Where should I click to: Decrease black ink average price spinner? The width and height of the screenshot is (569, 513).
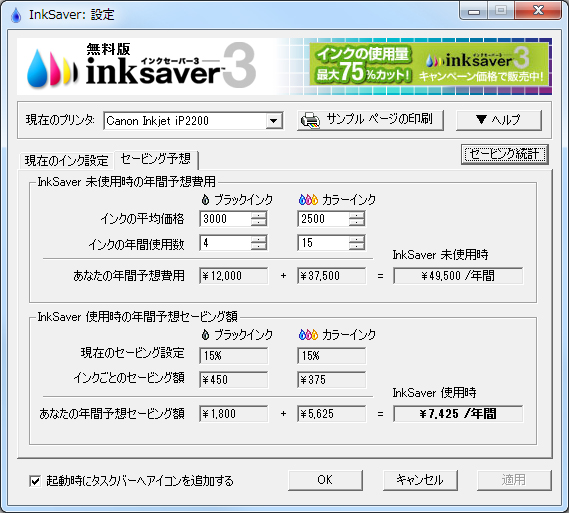[259, 222]
